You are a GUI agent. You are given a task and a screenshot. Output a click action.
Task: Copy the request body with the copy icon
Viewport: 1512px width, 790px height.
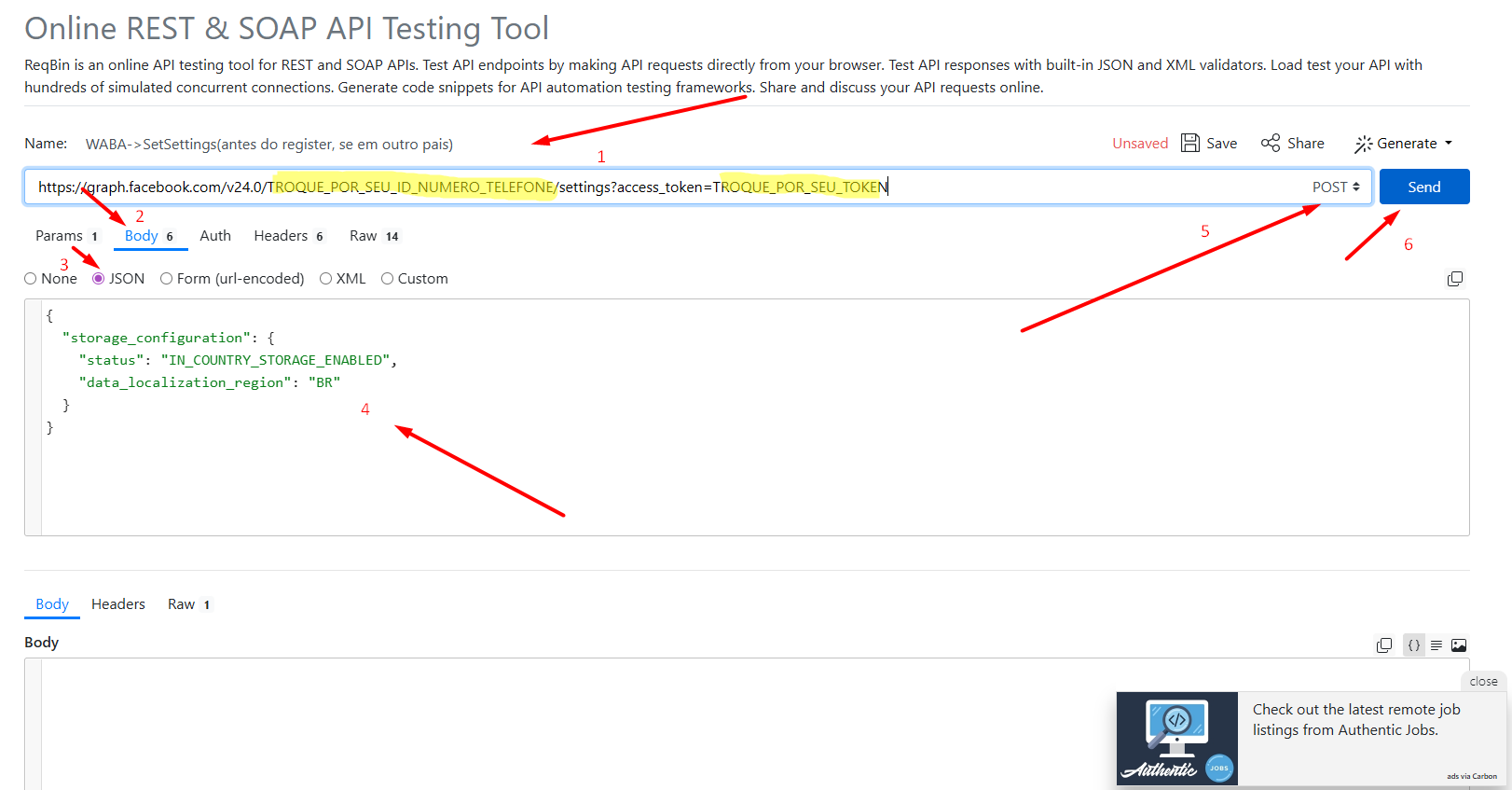(x=1455, y=279)
